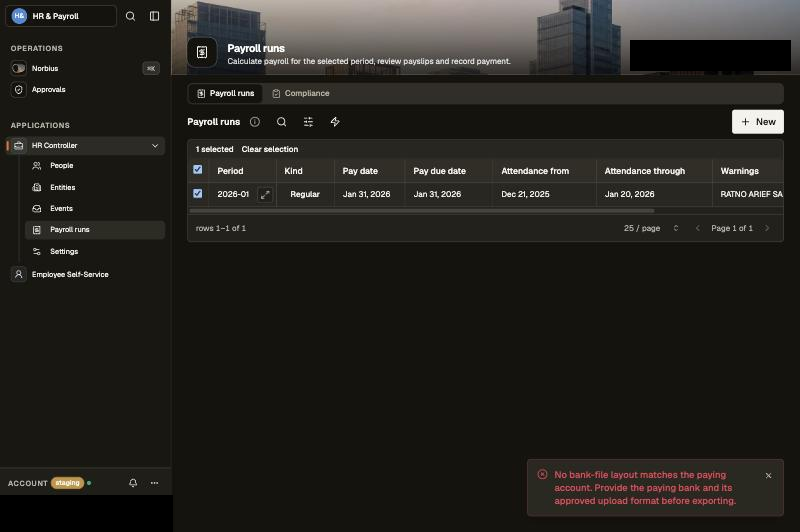Click the Employee Self-Service person icon
Viewport: 800px width, 532px height.
19,274
